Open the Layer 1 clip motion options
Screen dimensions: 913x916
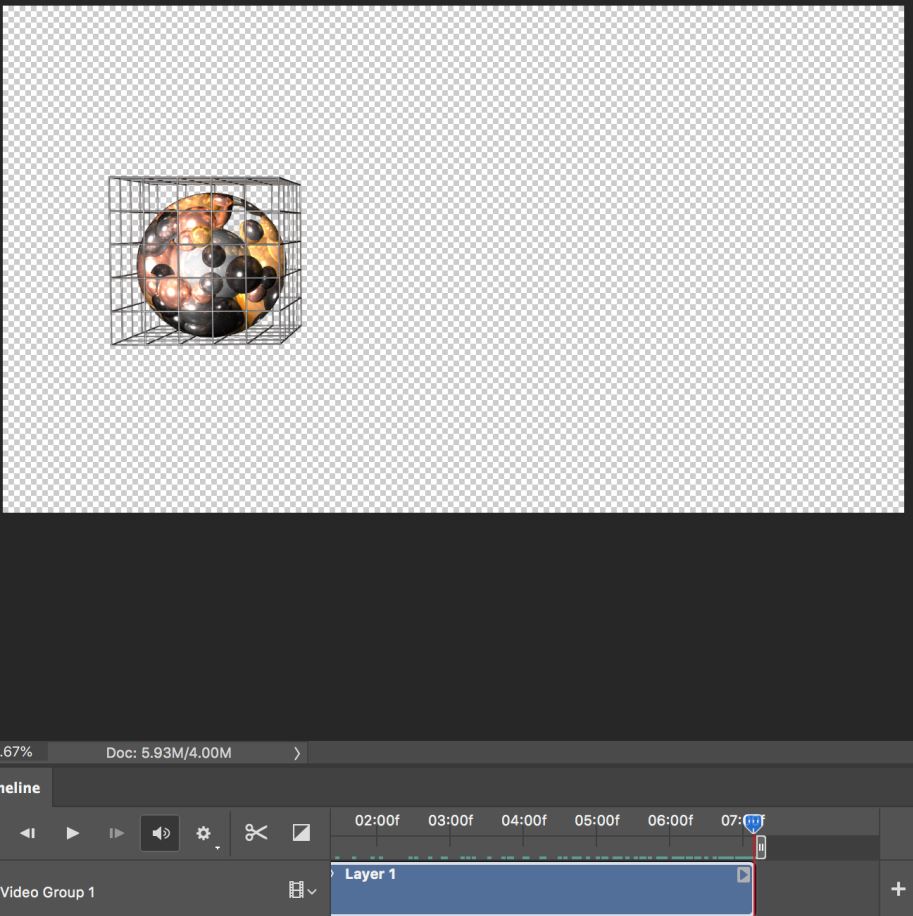(743, 875)
